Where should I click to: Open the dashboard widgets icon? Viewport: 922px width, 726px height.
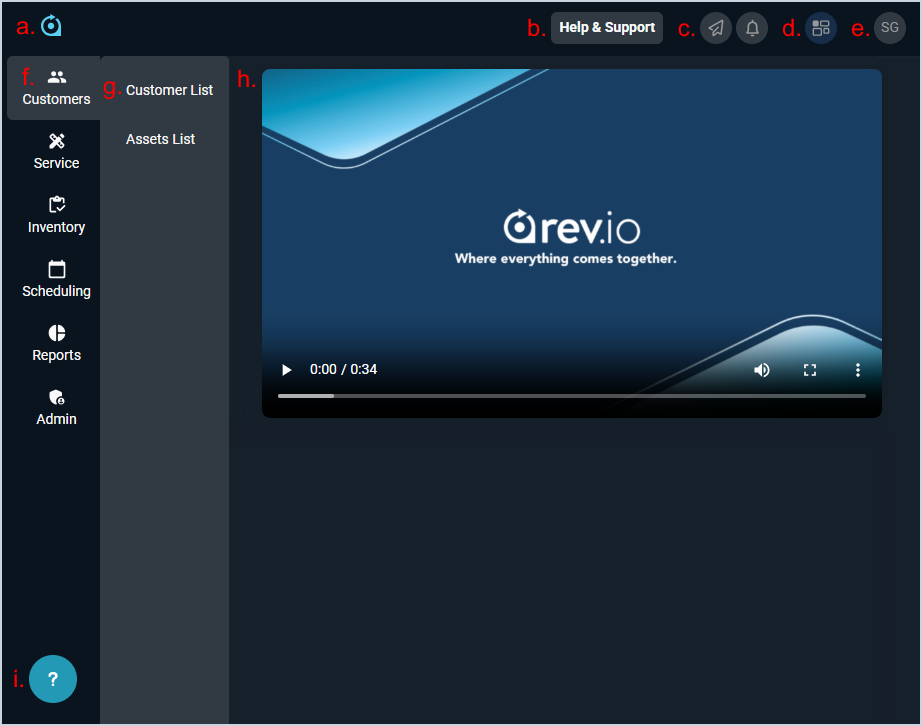pyautogui.click(x=821, y=28)
